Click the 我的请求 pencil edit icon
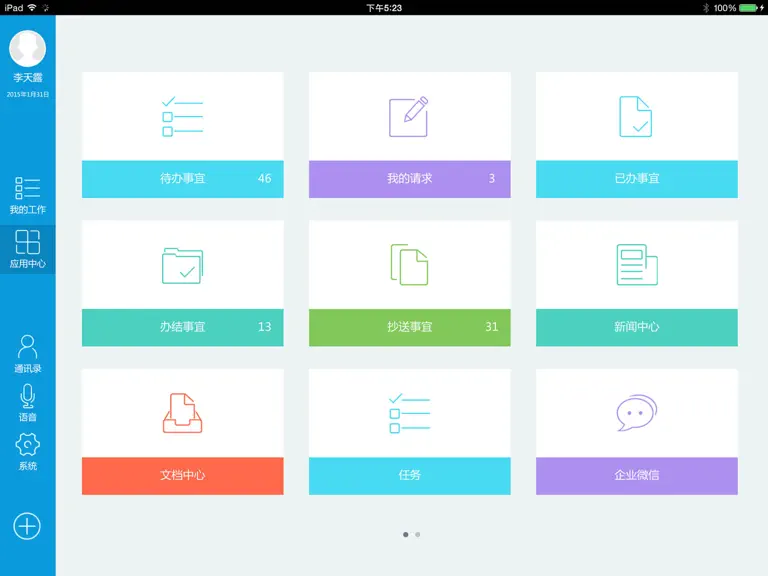 (x=409, y=117)
